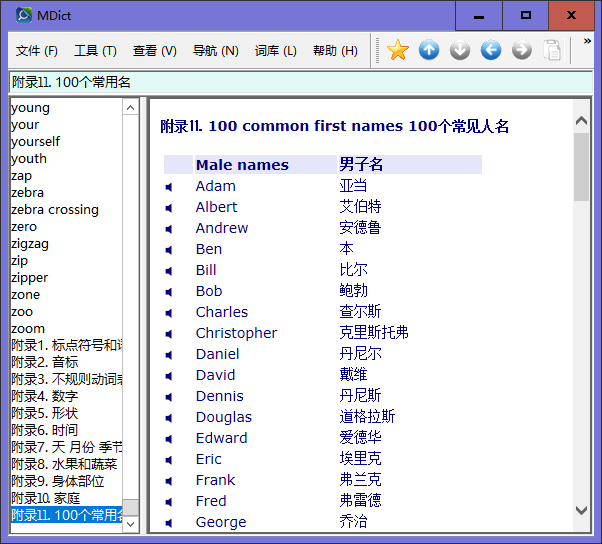Play audio for the name Adam

pyautogui.click(x=170, y=187)
